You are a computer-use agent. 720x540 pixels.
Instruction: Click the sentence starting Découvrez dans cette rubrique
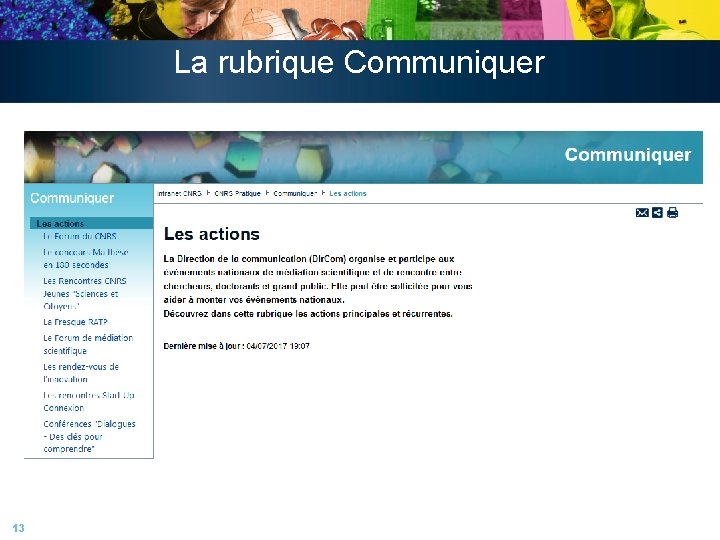(x=308, y=314)
